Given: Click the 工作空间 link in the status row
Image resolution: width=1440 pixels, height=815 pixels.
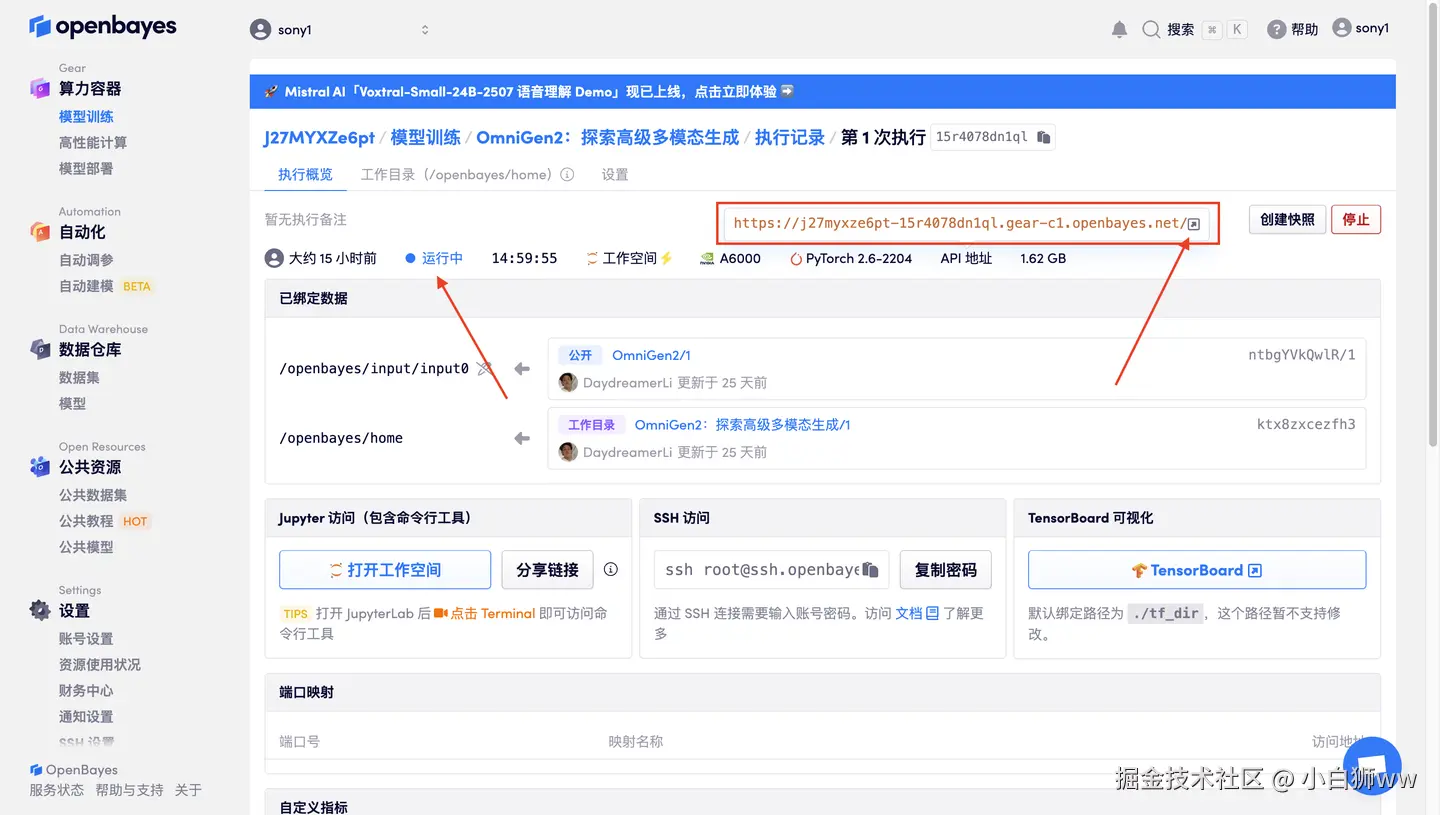Looking at the screenshot, I should (629, 258).
